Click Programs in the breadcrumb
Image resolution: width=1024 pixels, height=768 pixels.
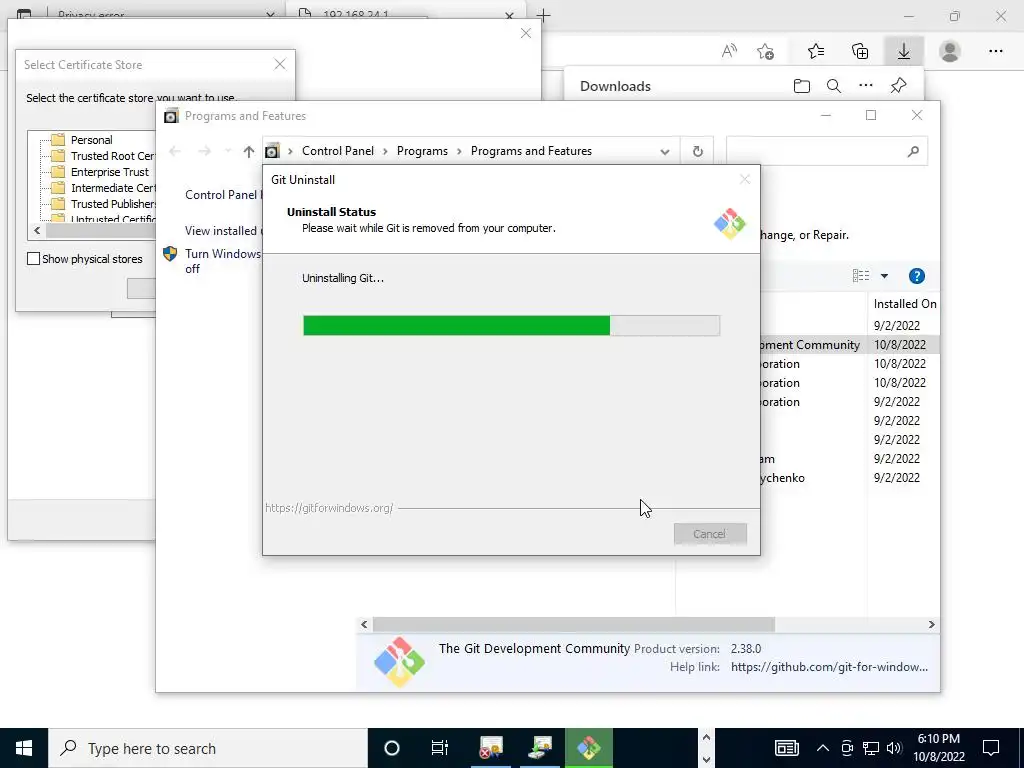click(x=422, y=151)
